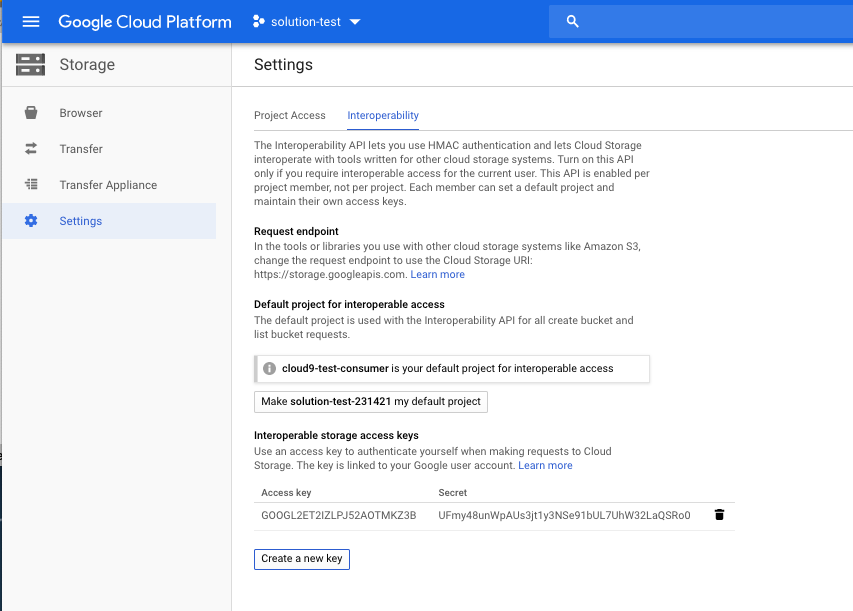Switch to the Project Access tab
The width and height of the screenshot is (853, 611).
tap(289, 115)
